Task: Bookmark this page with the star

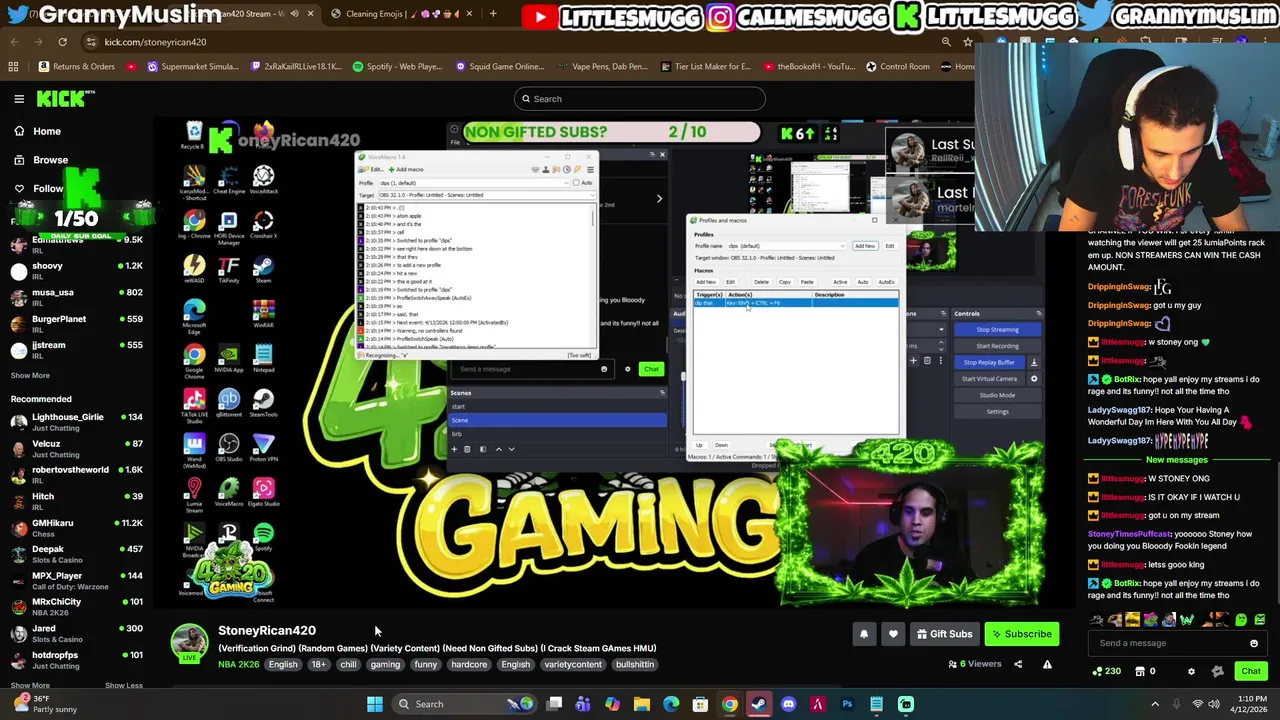Action: [x=968, y=42]
